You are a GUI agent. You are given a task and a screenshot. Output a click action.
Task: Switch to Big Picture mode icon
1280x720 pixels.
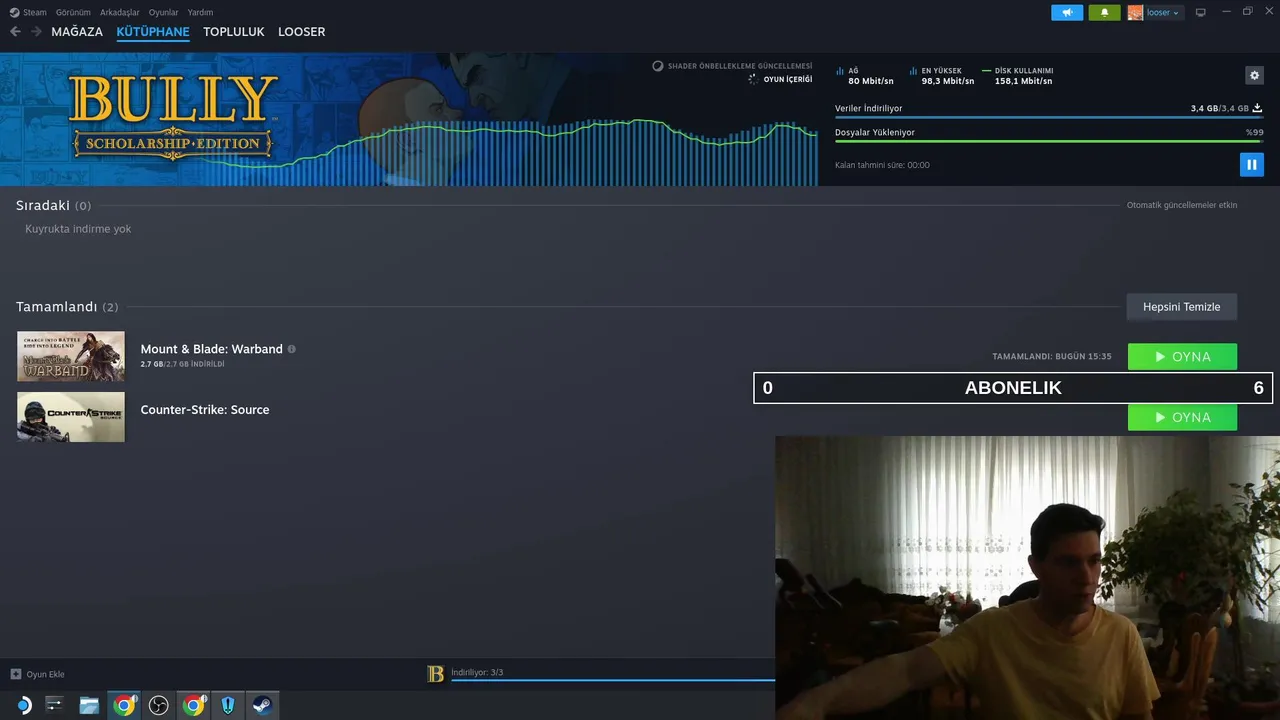point(1200,12)
